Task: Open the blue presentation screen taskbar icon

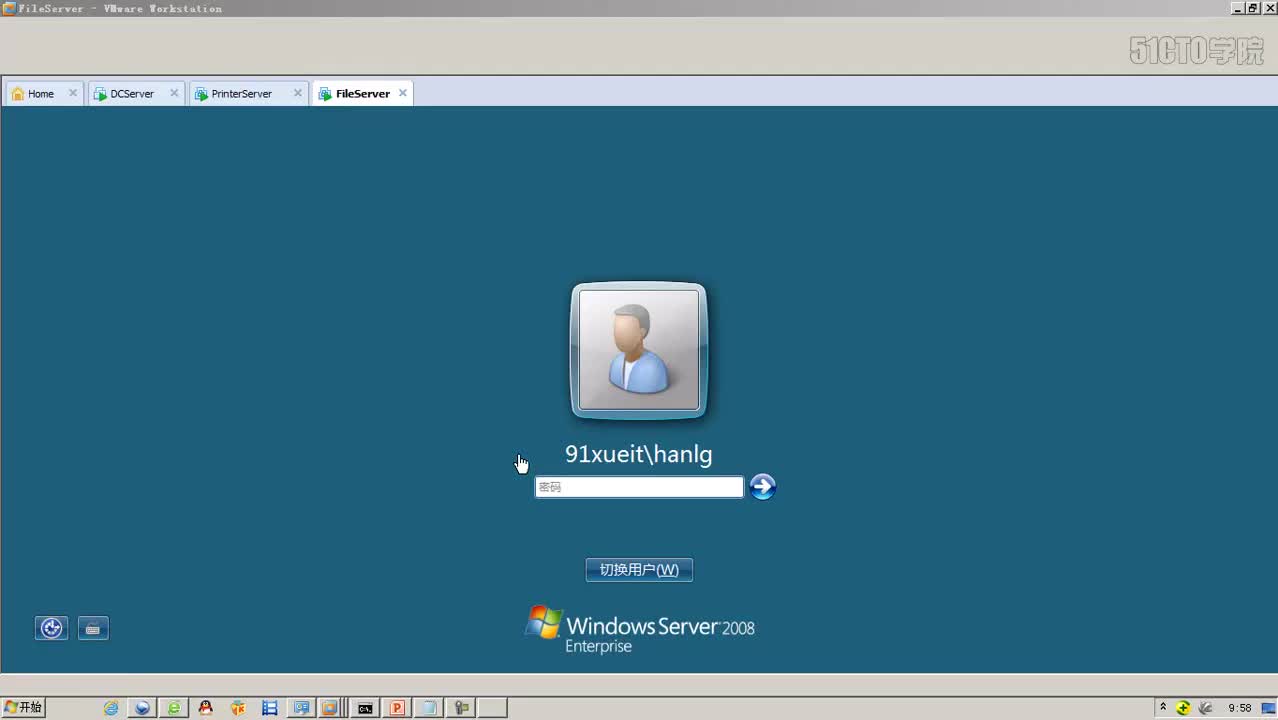Action: click(301, 708)
